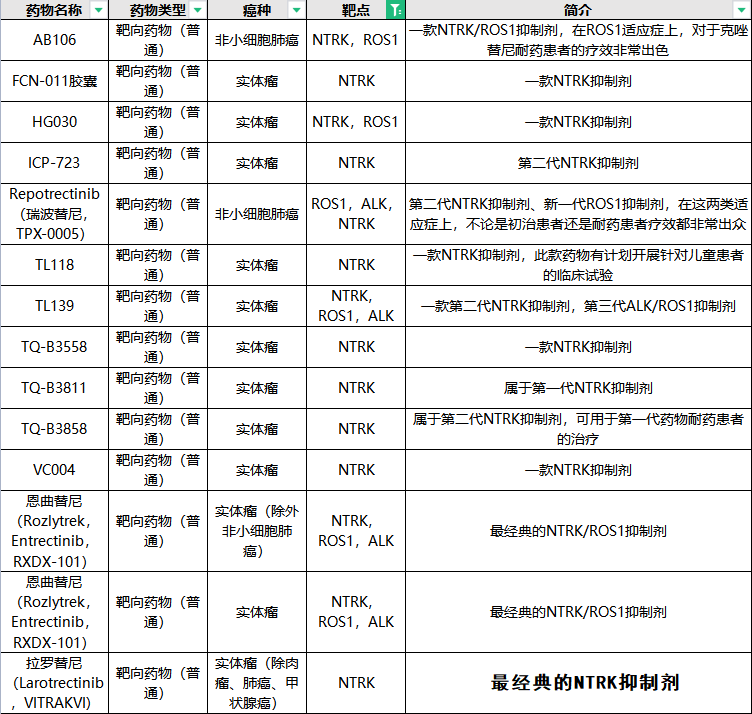Image resolution: width=752 pixels, height=714 pixels.
Task: Select the ICP-723 cell
Action: (x=55, y=163)
